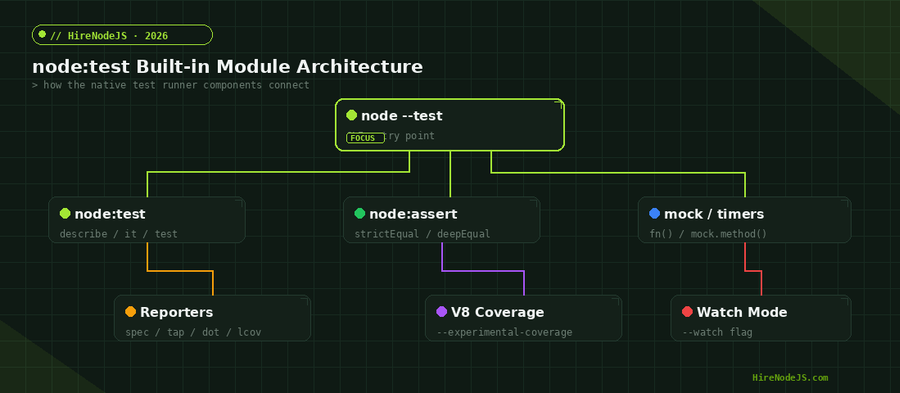Click the purple dot beside V8 Coverage

tap(441, 312)
